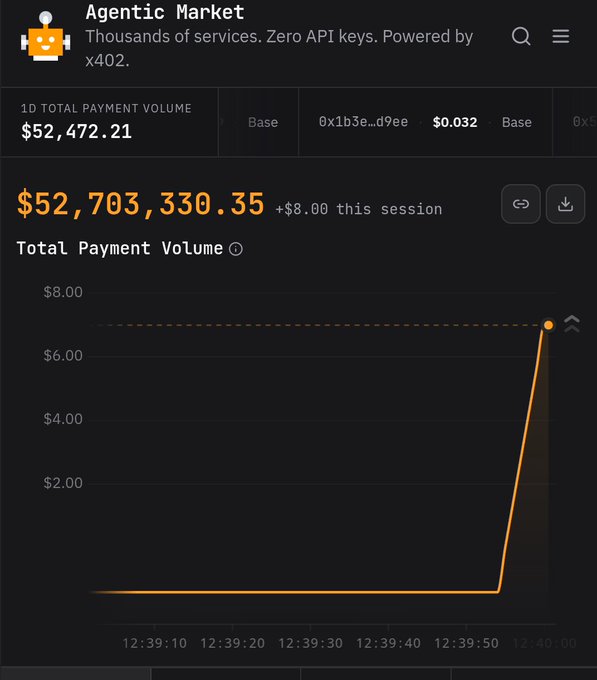Click the double-chevron up indicator

(572, 324)
